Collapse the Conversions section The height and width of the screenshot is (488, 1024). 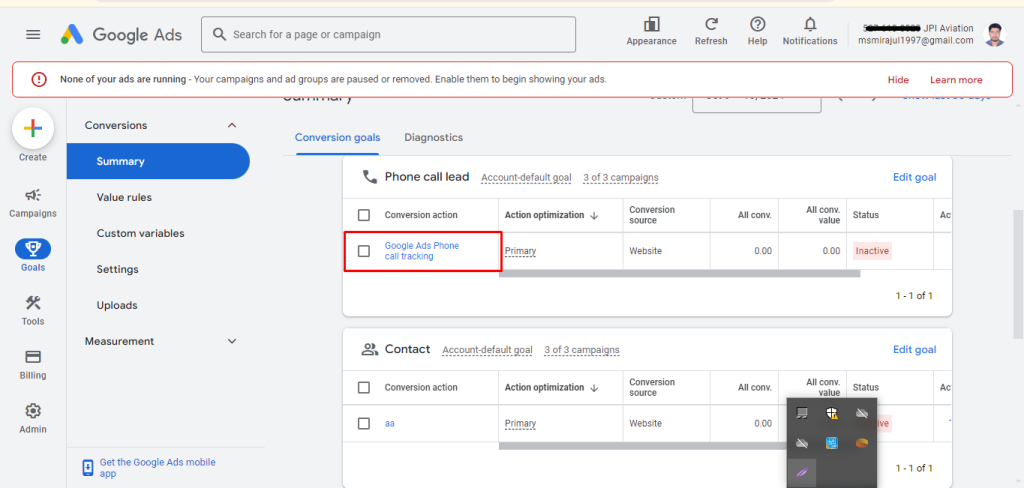[232, 125]
